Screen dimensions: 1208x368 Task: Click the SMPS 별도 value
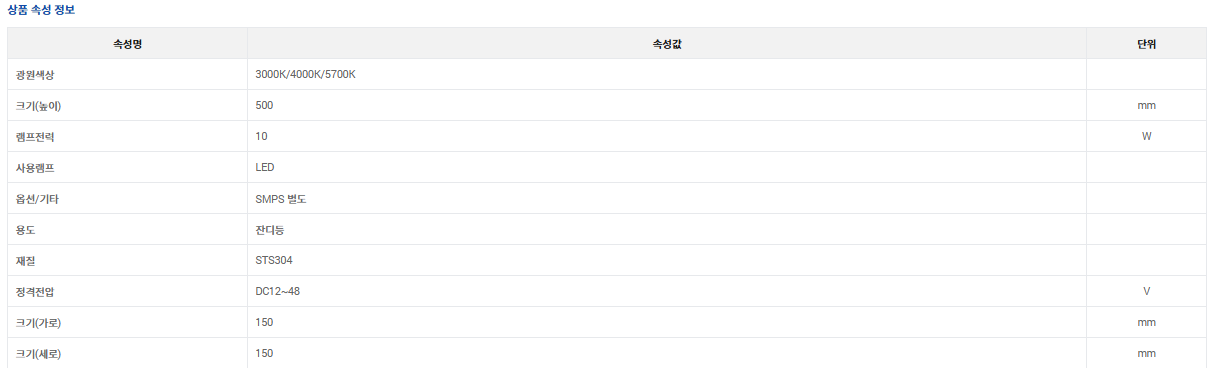(281, 199)
